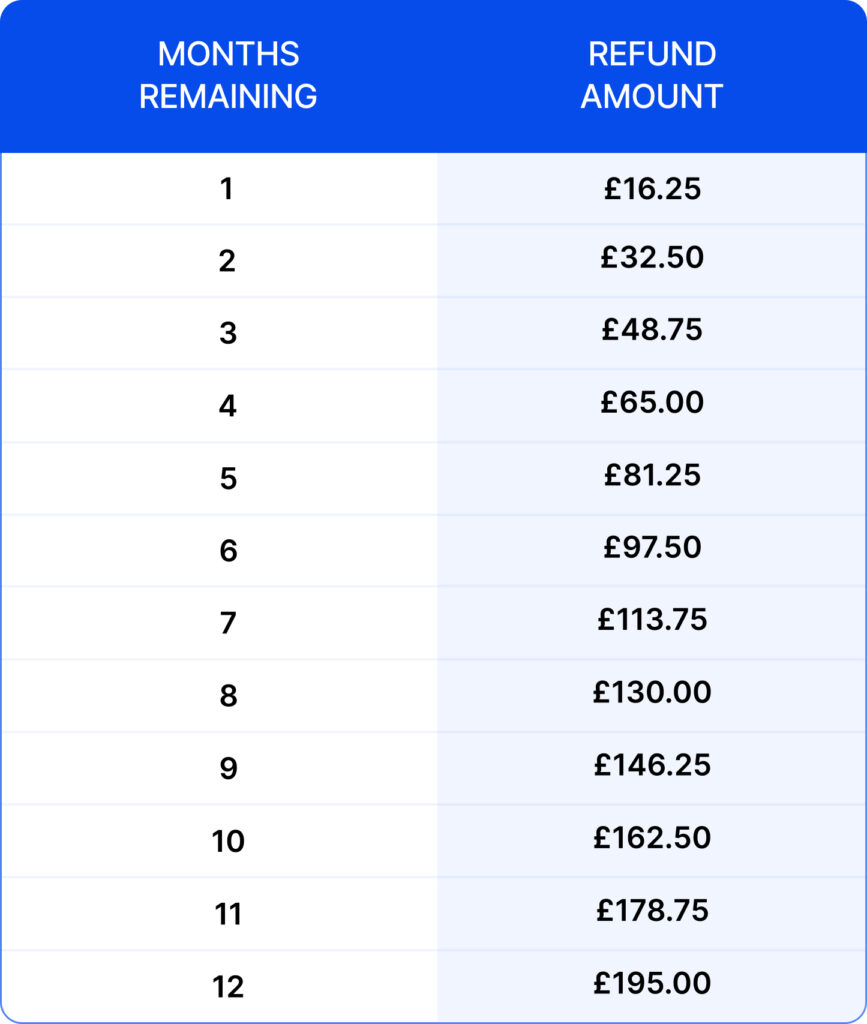Click the £65.00 refund cell
This screenshot has height=1024, width=867.
[x=652, y=402]
